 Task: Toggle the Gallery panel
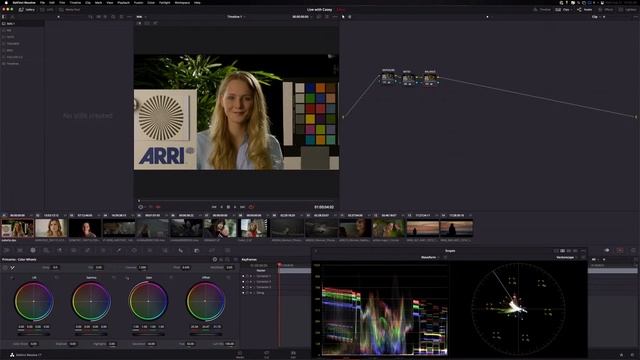pyautogui.click(x=27, y=9)
